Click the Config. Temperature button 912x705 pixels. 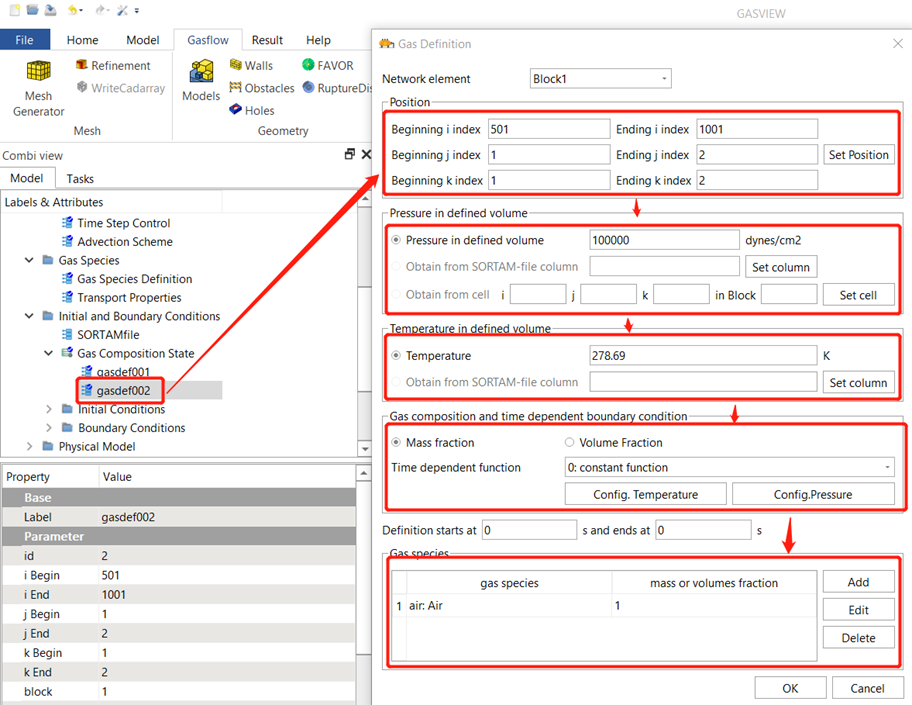coord(646,494)
